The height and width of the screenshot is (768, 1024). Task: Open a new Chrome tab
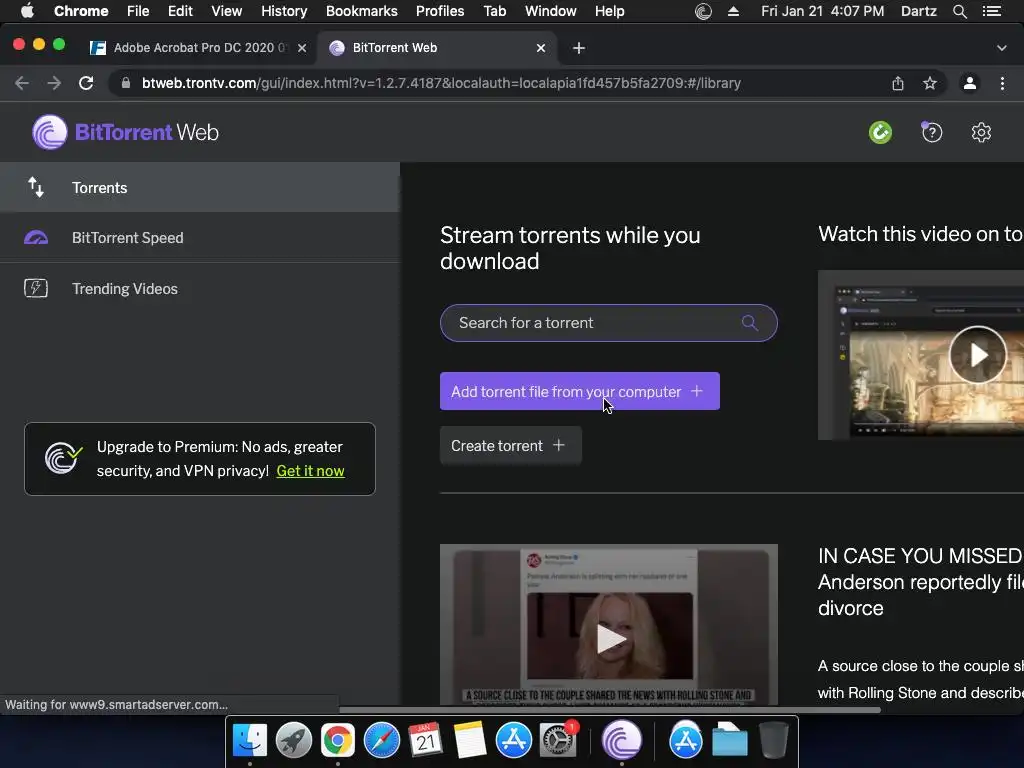pos(579,48)
